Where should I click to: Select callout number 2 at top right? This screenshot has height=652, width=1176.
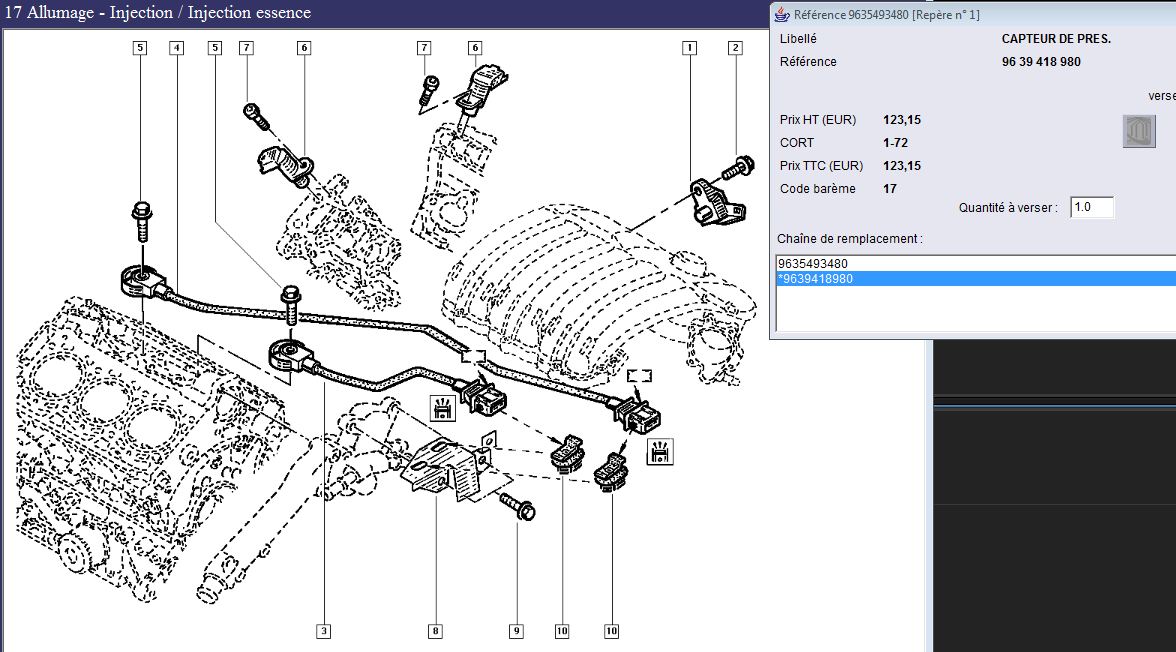pos(736,47)
